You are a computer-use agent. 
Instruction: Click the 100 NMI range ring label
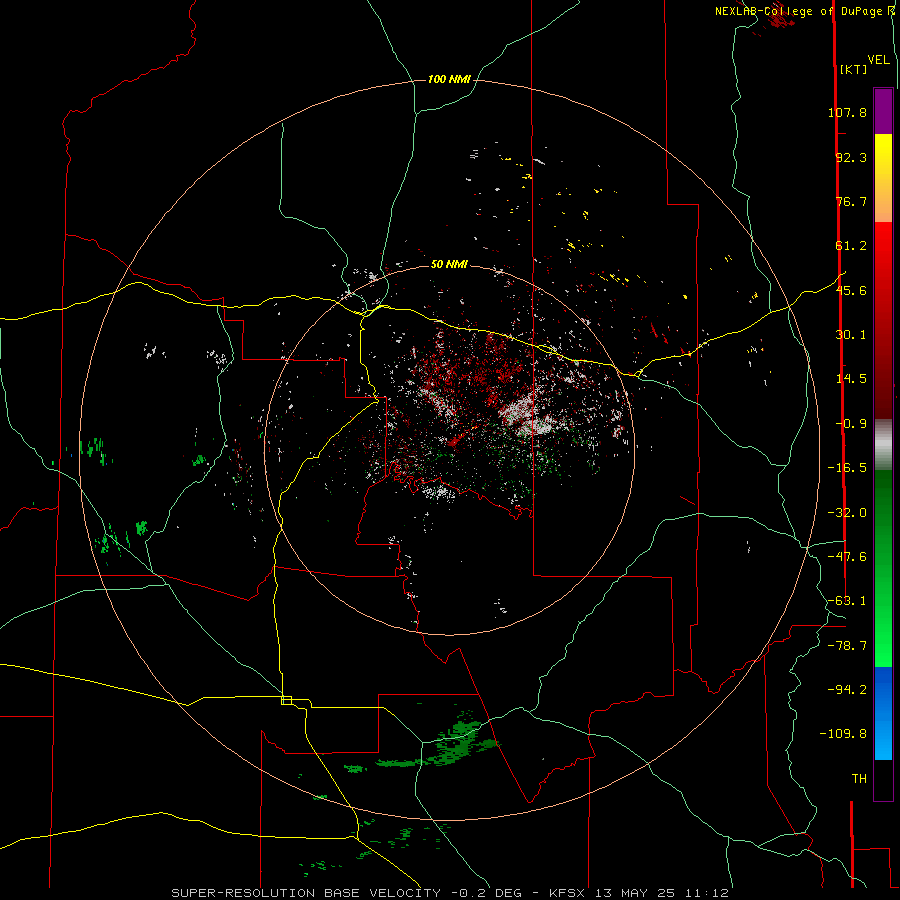(x=449, y=79)
